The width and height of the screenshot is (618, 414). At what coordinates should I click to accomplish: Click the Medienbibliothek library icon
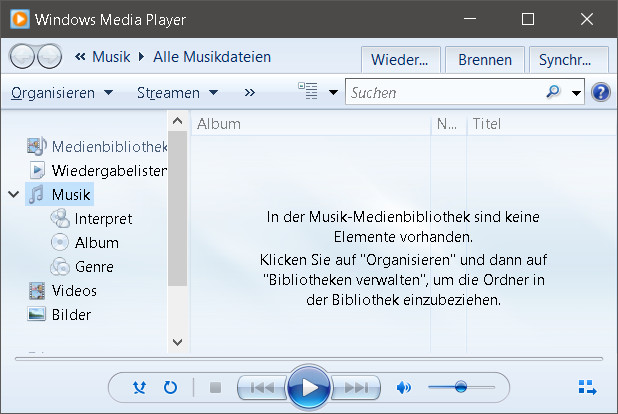tap(37, 146)
